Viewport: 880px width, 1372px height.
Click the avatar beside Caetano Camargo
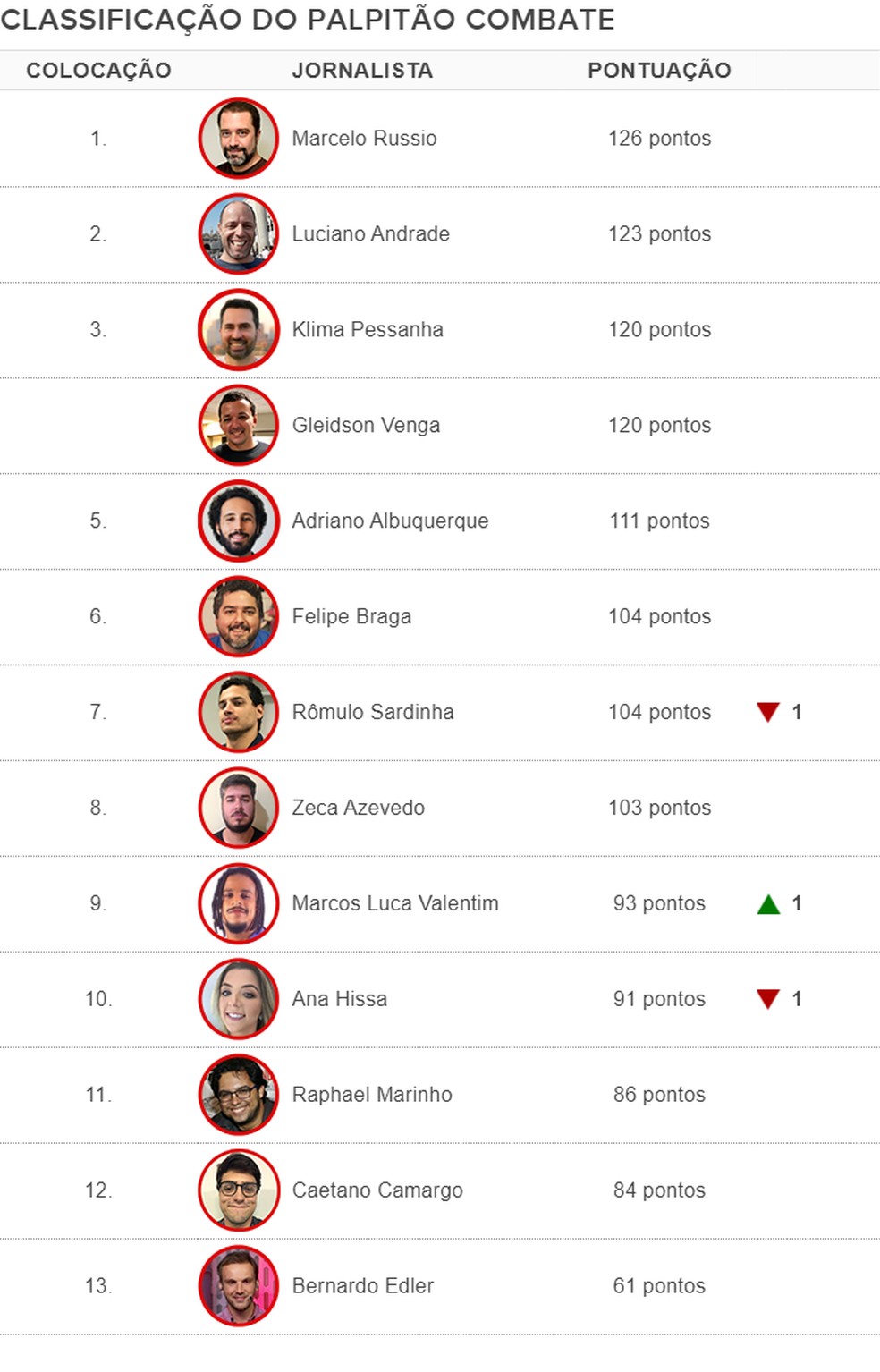click(x=238, y=1190)
